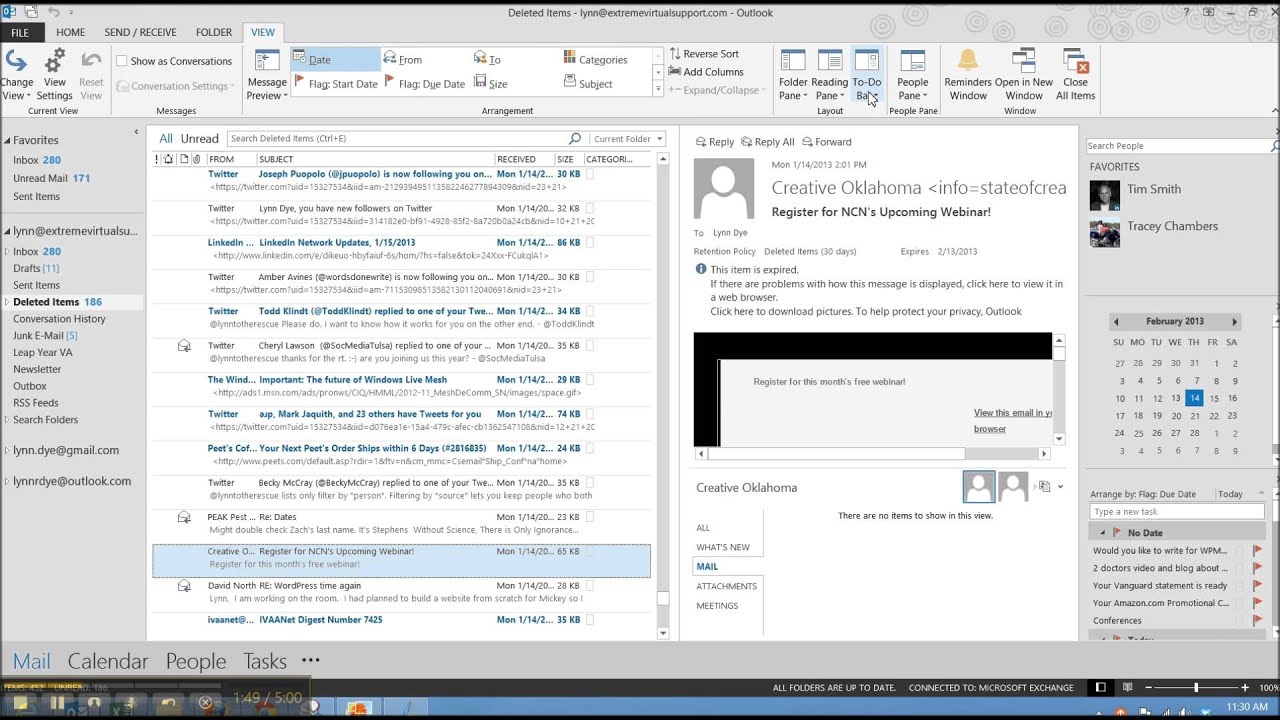
Task: Click Reverse Sort
Action: tap(704, 54)
